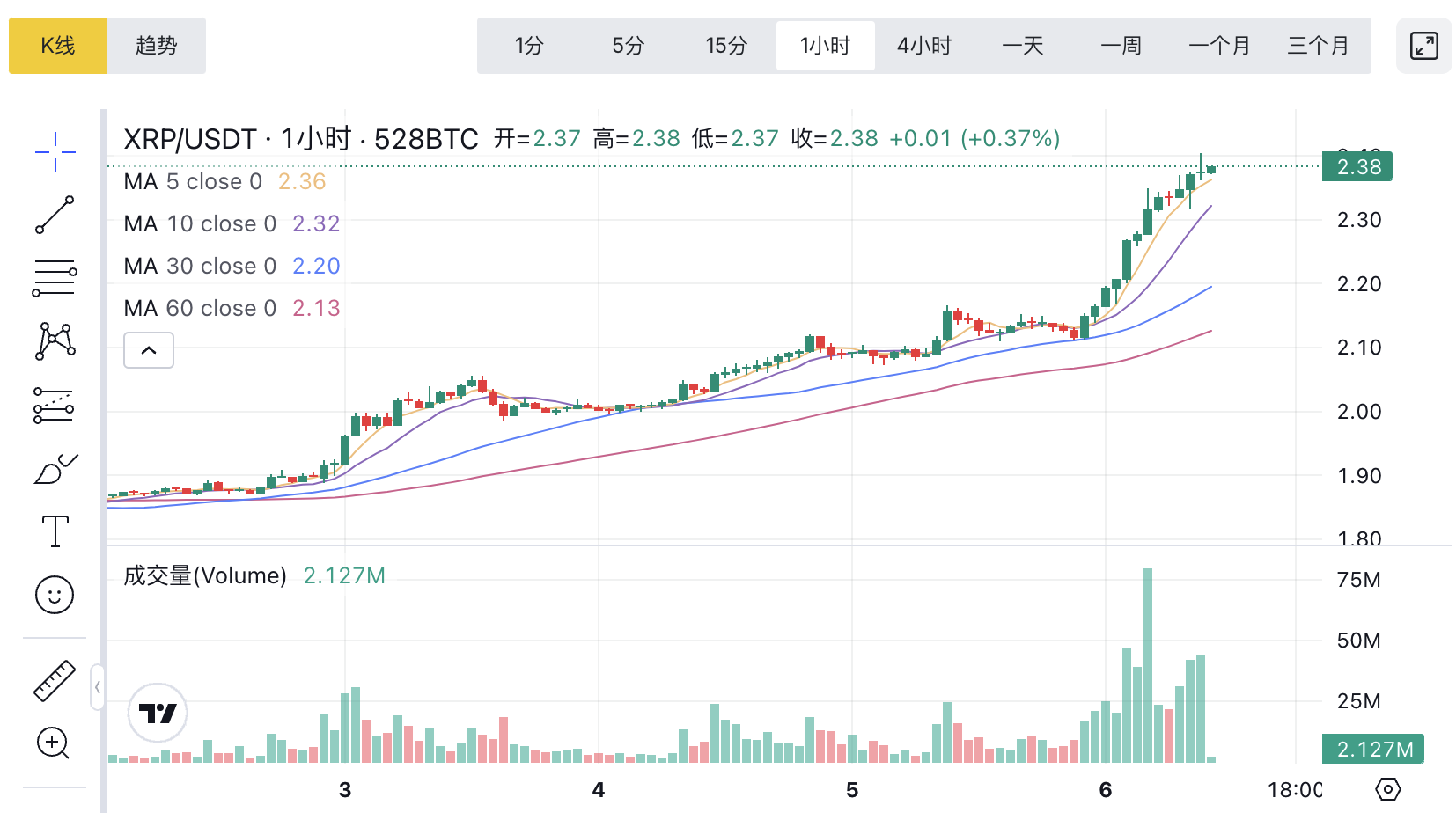Collapse the indicator legend chevron
Image resolution: width=1456 pixels, height=820 pixels.
(149, 350)
